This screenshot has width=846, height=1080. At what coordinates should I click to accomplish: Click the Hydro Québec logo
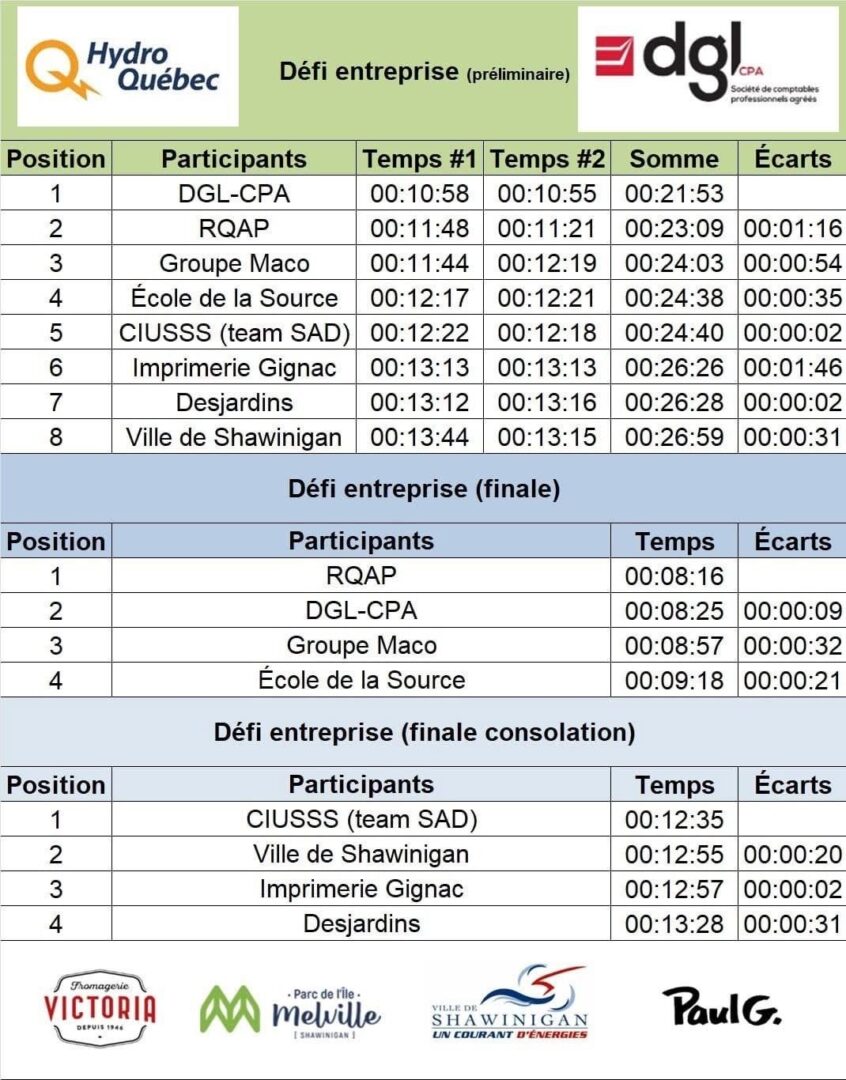(x=127, y=66)
